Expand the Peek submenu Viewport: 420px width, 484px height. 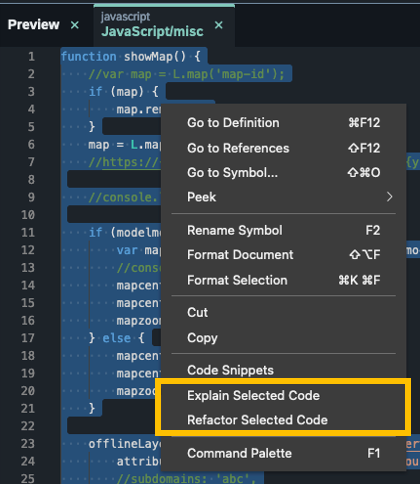tap(283, 197)
